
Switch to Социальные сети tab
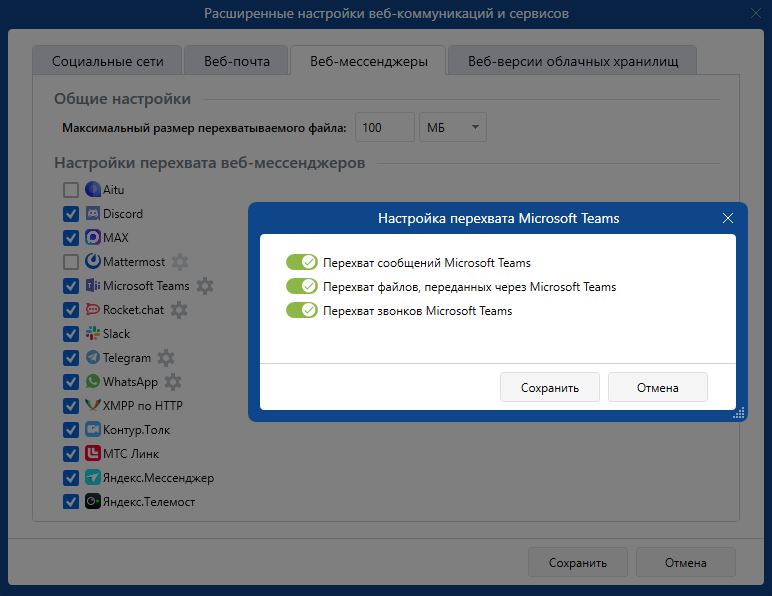coord(107,61)
